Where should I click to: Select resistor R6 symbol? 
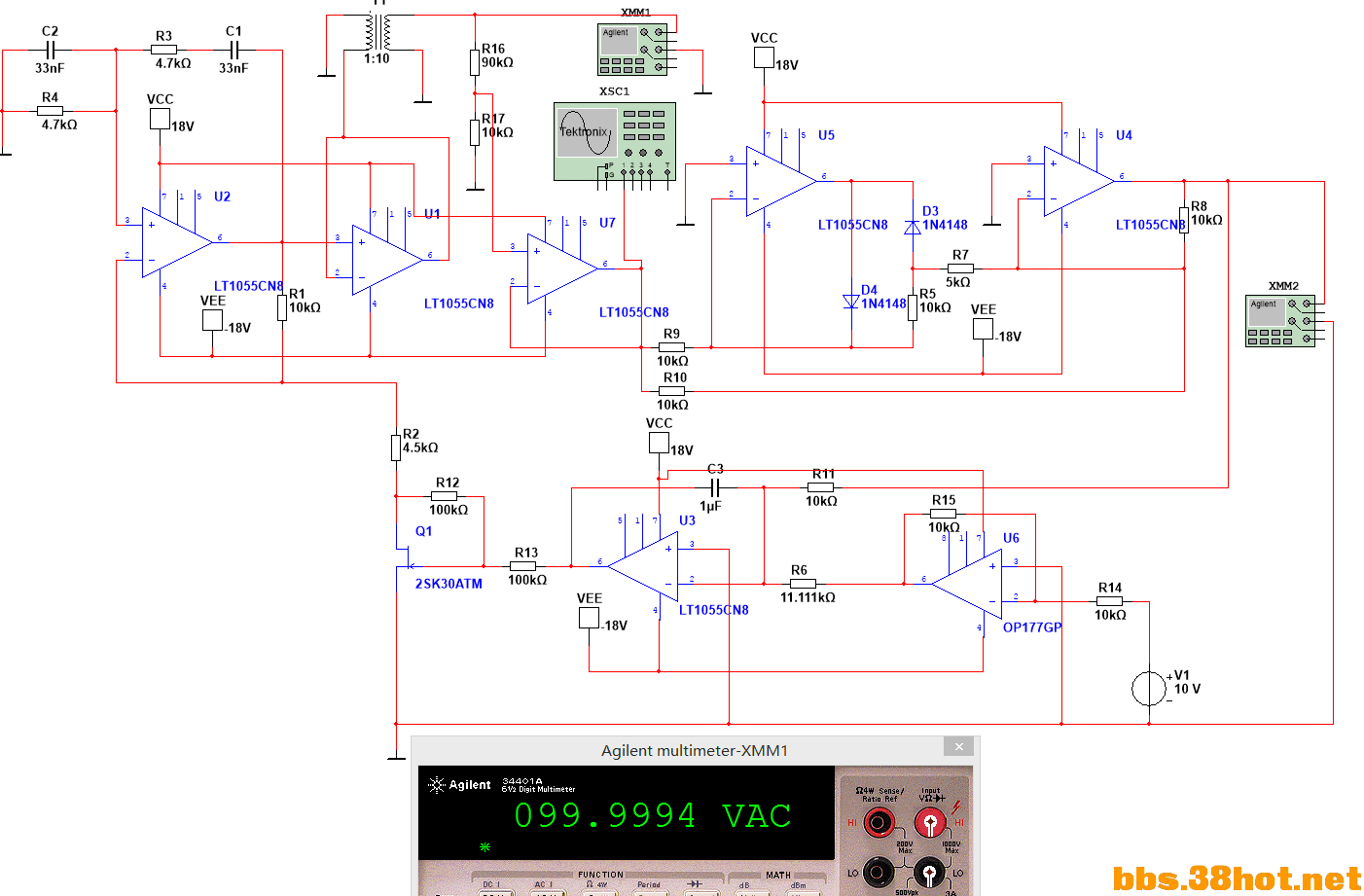point(804,584)
